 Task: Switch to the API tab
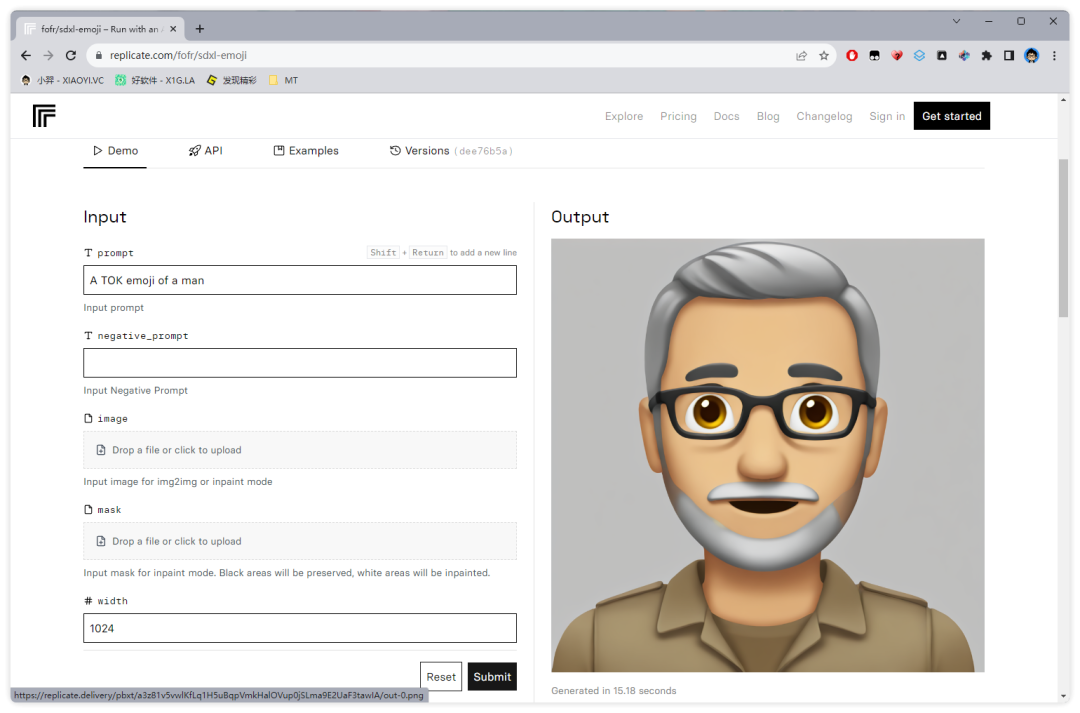point(205,151)
